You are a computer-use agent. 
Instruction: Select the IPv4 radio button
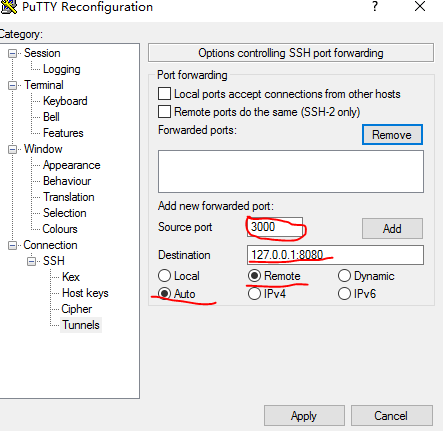point(254,294)
